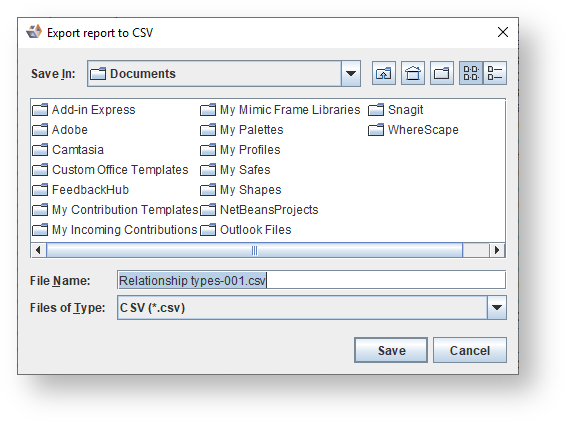Go up one folder level
The height and width of the screenshot is (423, 567).
[384, 73]
